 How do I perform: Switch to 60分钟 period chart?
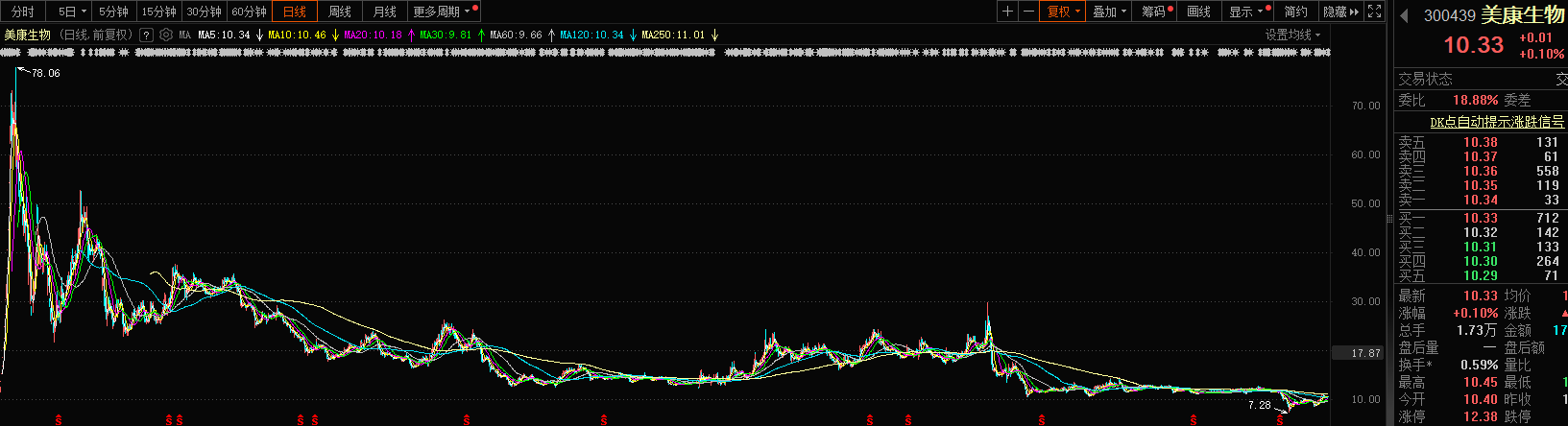point(250,12)
